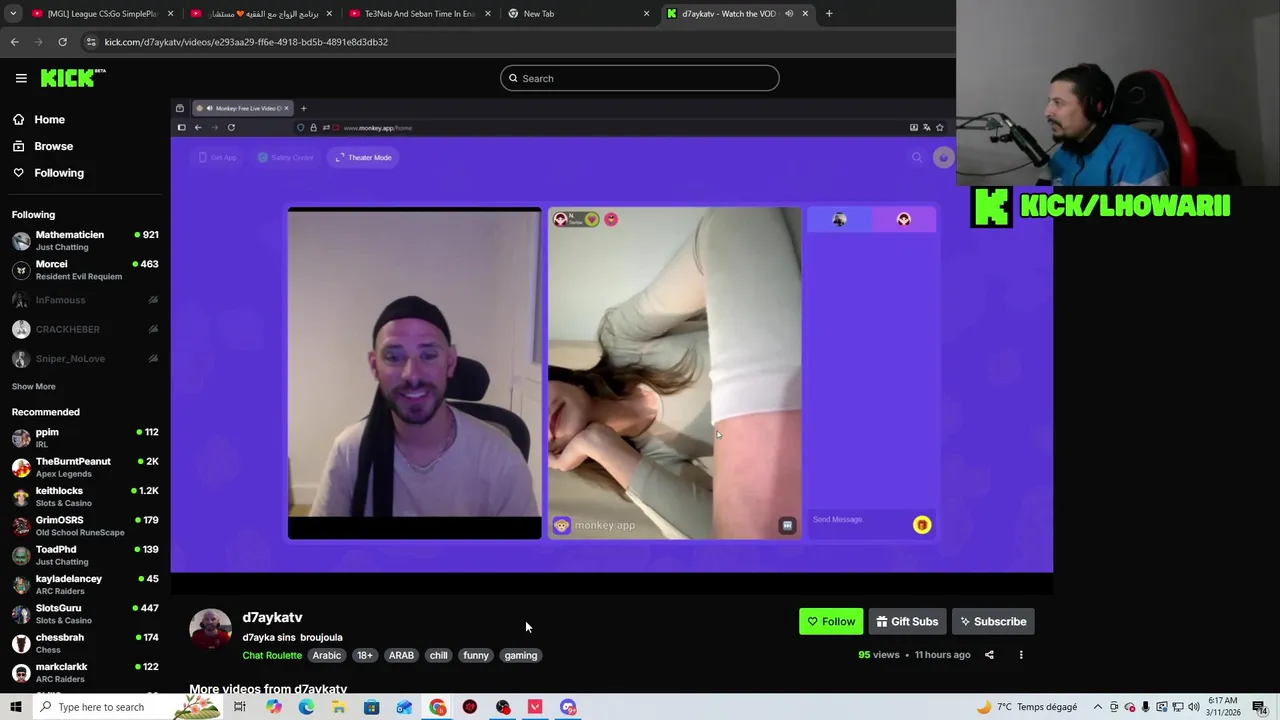Open the d7aykatv channel name link
The image size is (1280, 720).
pyautogui.click(x=272, y=618)
